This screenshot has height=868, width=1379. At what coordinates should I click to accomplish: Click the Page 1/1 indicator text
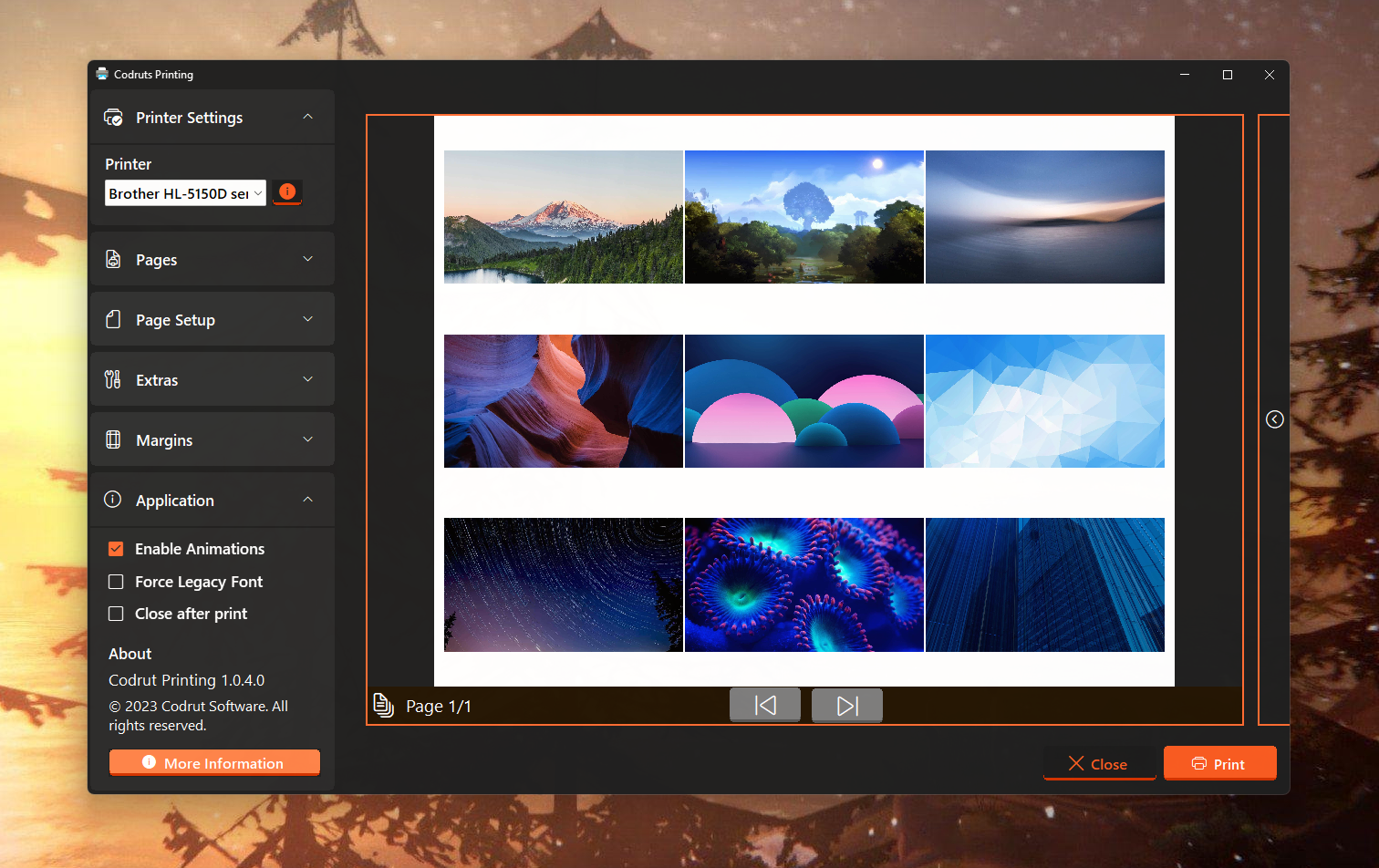pyautogui.click(x=439, y=707)
